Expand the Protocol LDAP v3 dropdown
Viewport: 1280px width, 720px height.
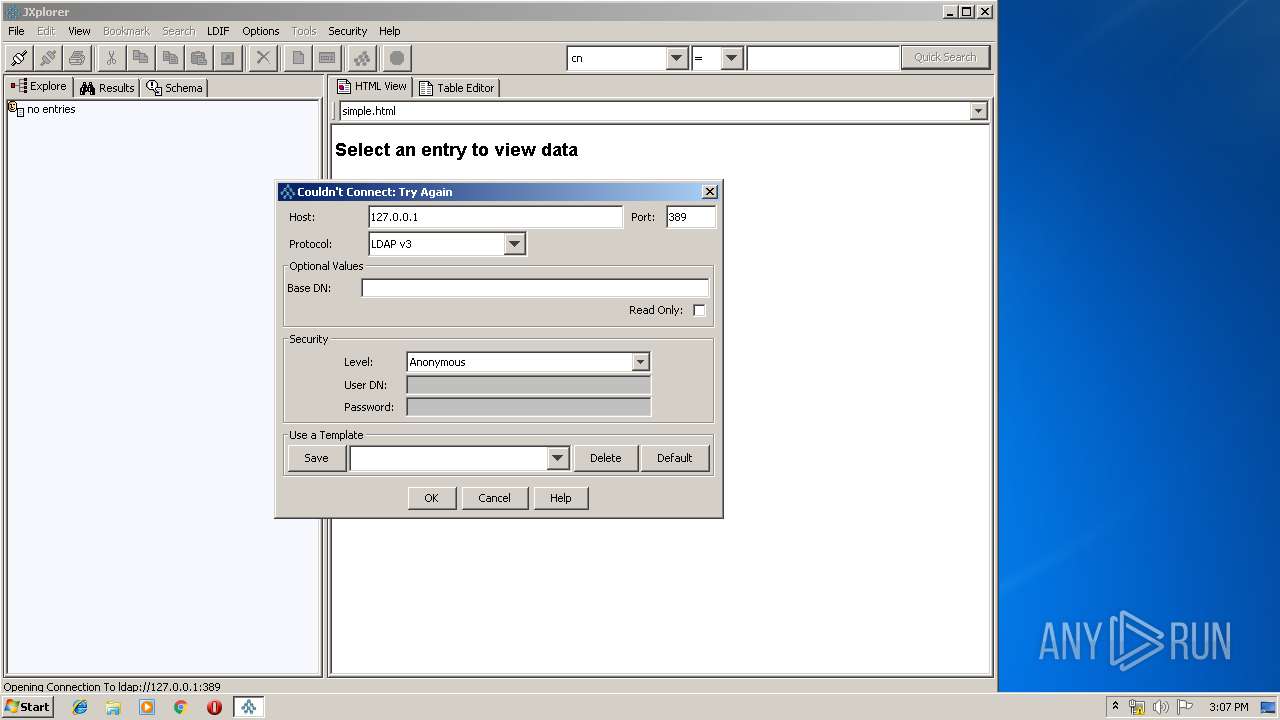(514, 244)
